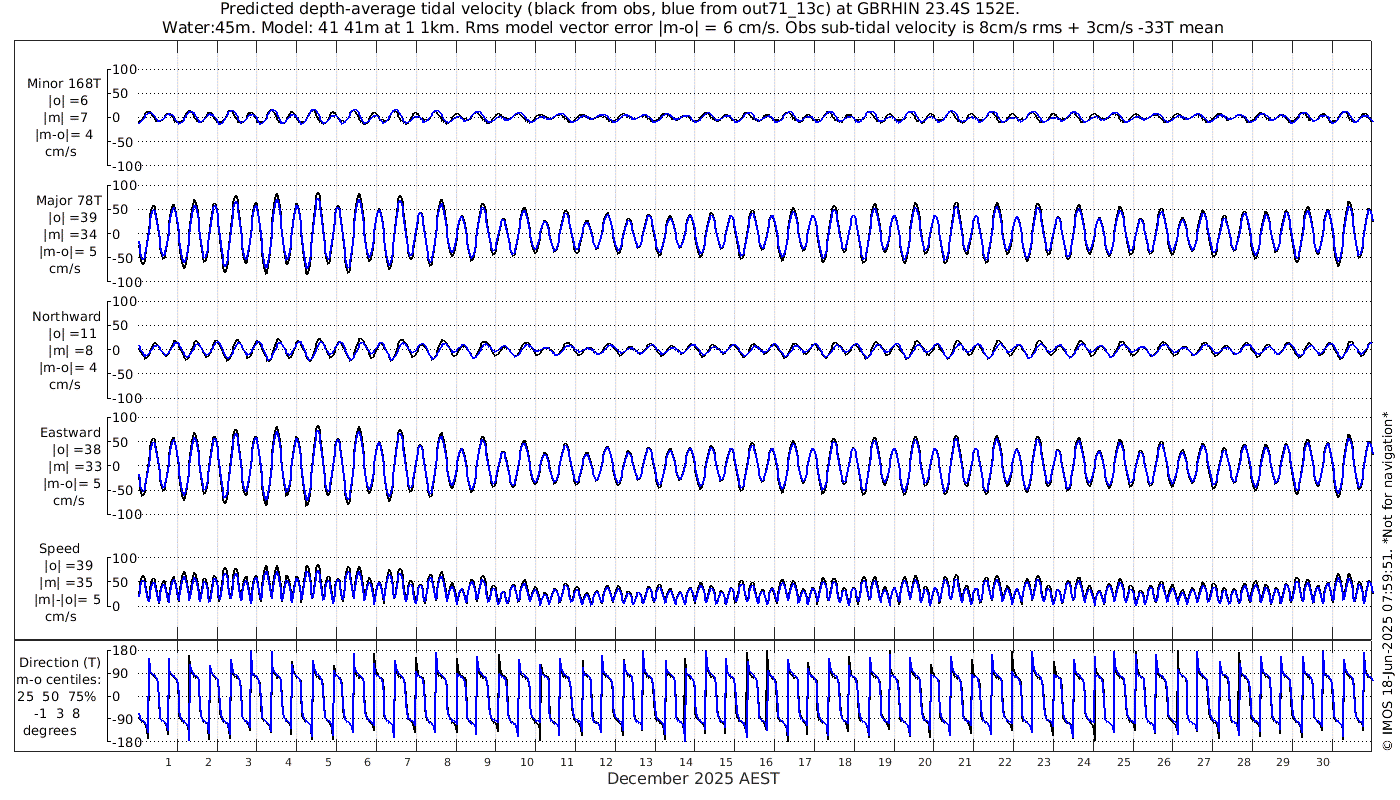Click the Speed panel label

[60, 548]
